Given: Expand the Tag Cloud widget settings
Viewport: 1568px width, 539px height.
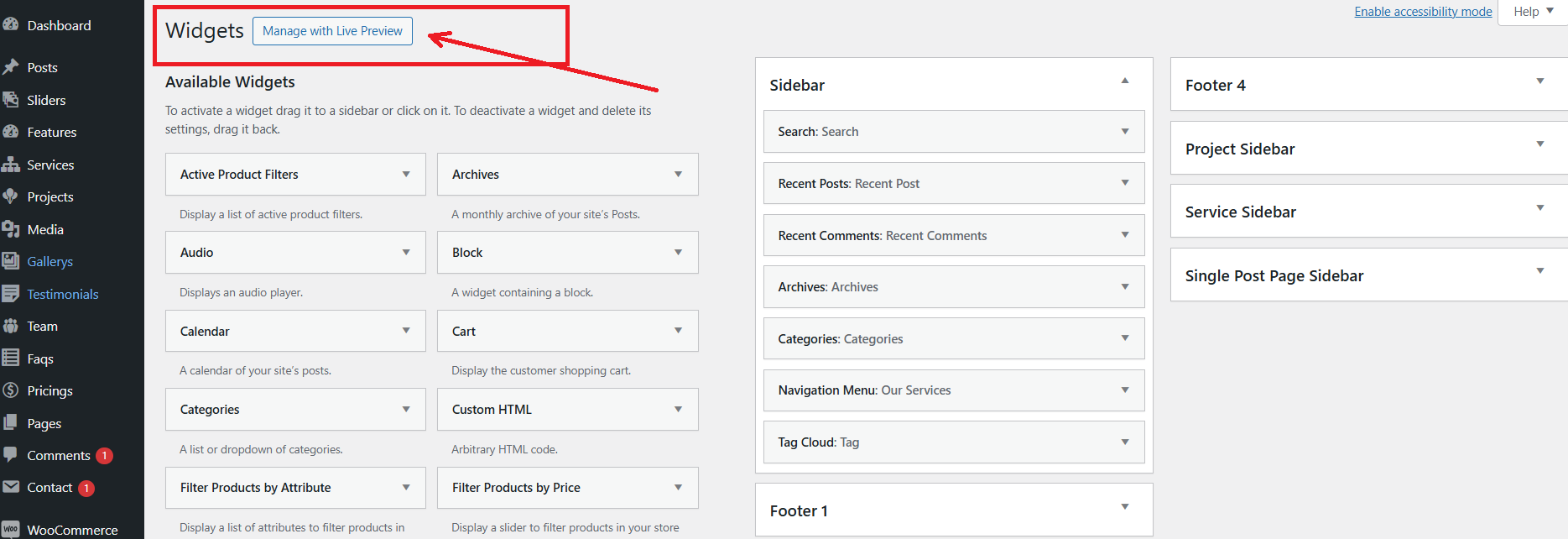Looking at the screenshot, I should [x=1124, y=442].
